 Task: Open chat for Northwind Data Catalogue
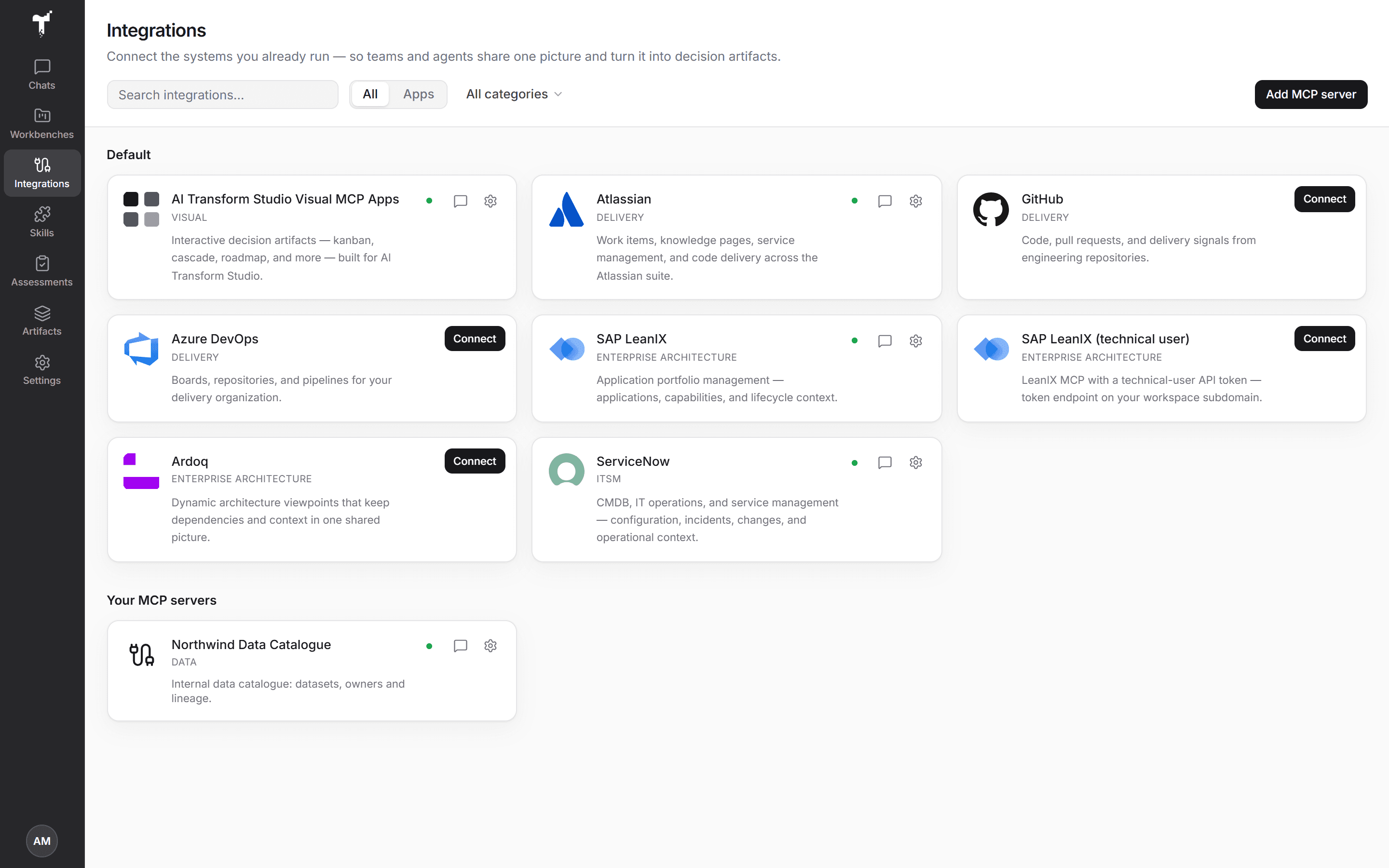pos(460,646)
